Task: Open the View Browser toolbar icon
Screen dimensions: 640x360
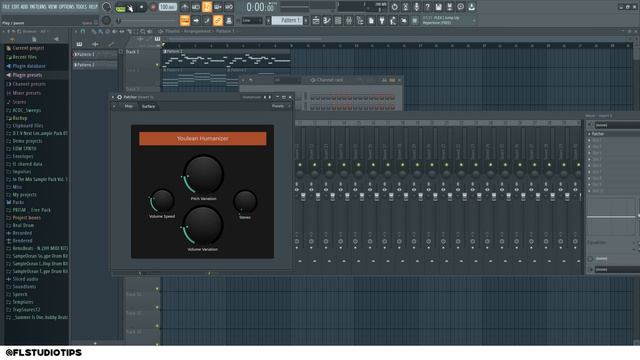Action: click(360, 20)
